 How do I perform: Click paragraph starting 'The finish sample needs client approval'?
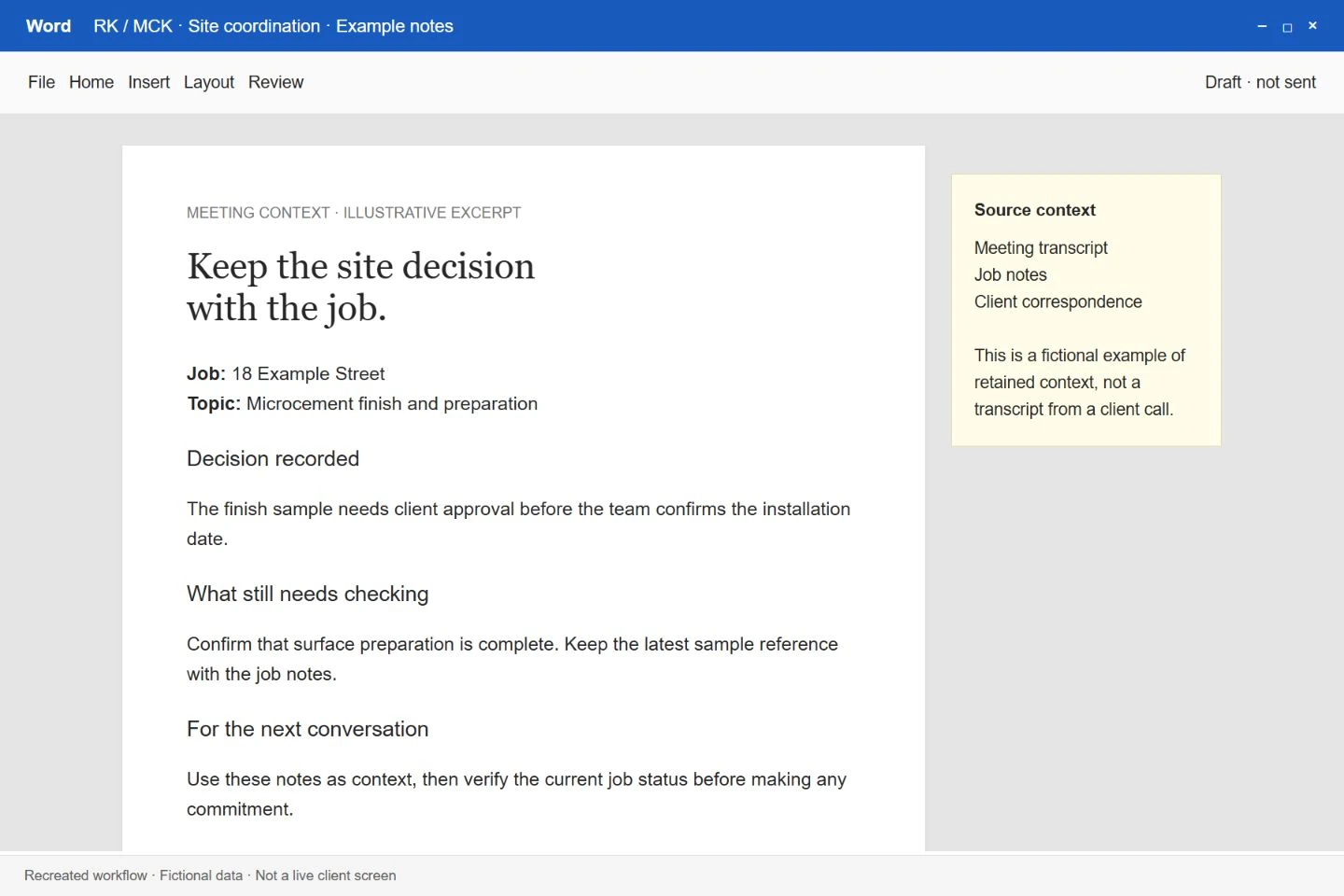point(519,524)
